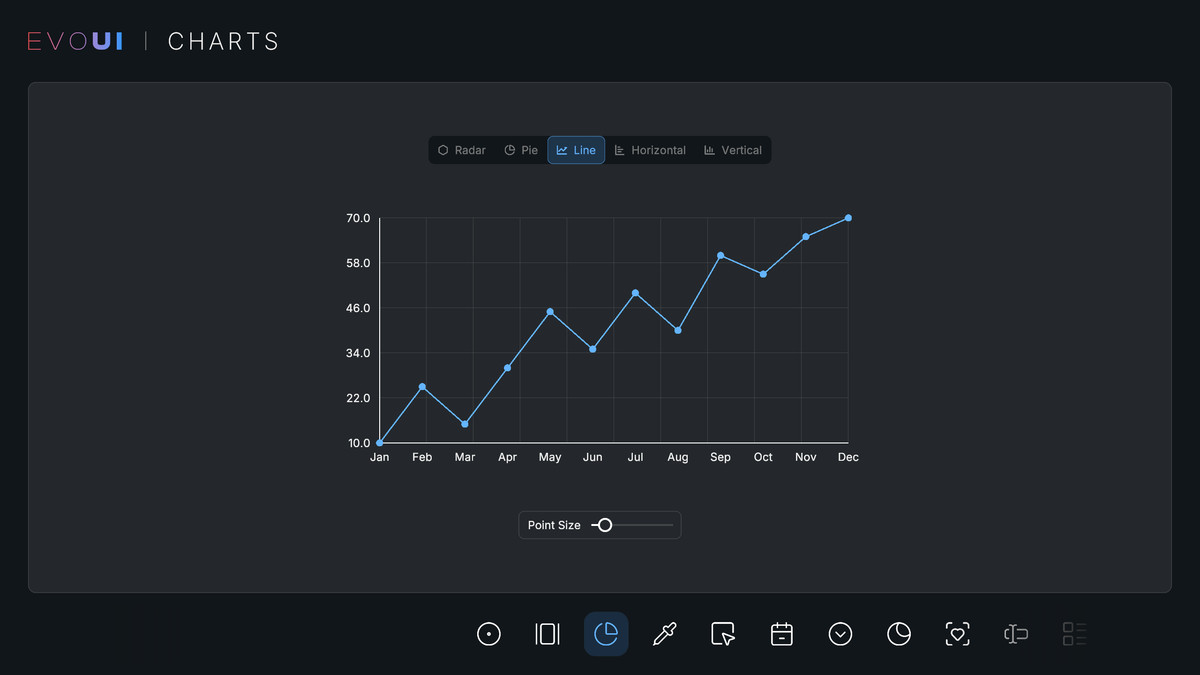The height and width of the screenshot is (675, 1200).
Task: Click the active Line chart tab
Action: click(576, 149)
